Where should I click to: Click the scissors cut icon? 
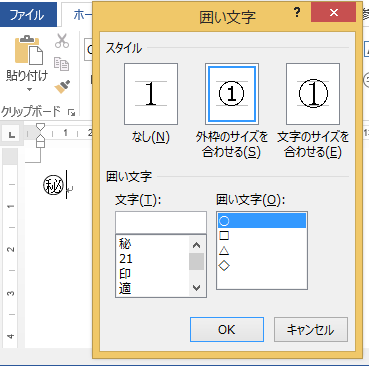coord(62,41)
